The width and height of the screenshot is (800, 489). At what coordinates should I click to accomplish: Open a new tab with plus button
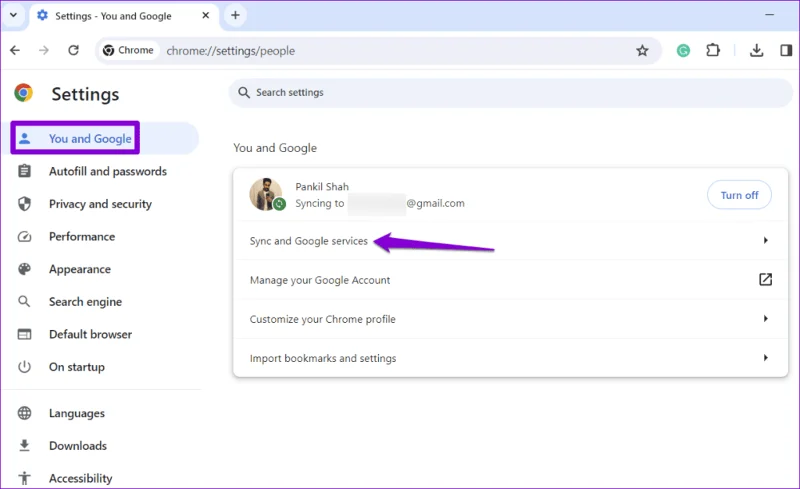235,15
